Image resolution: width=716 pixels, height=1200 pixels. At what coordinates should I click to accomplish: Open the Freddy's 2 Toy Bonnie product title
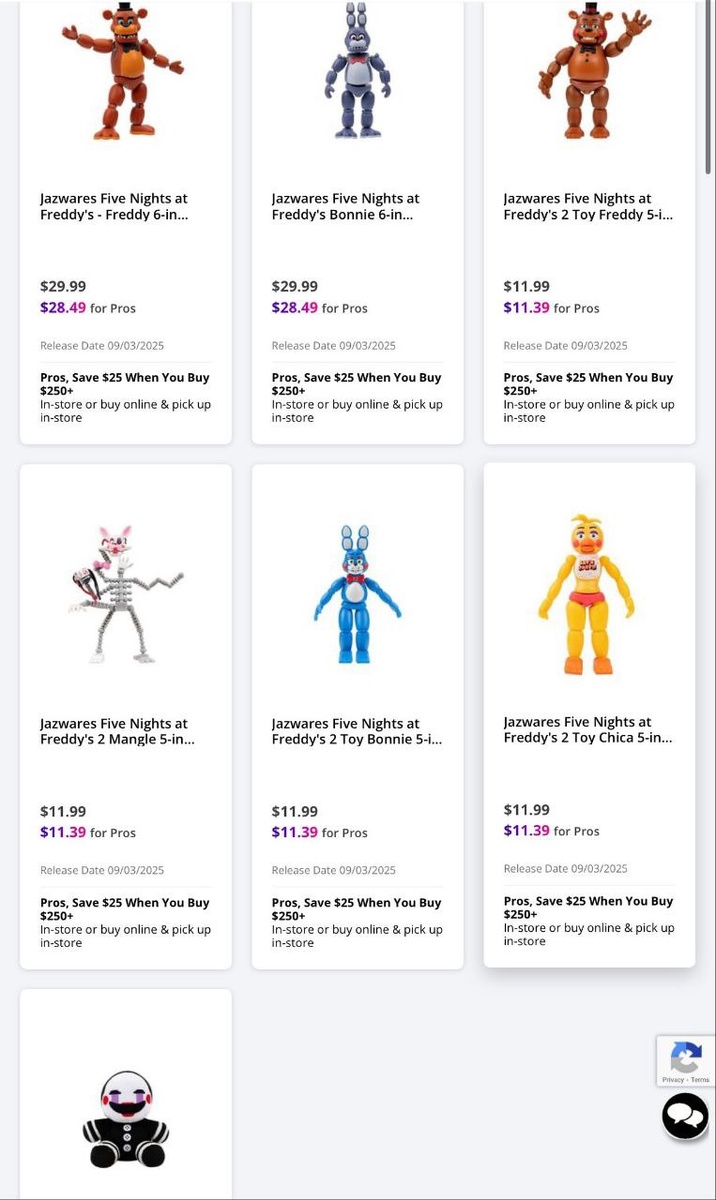(357, 731)
